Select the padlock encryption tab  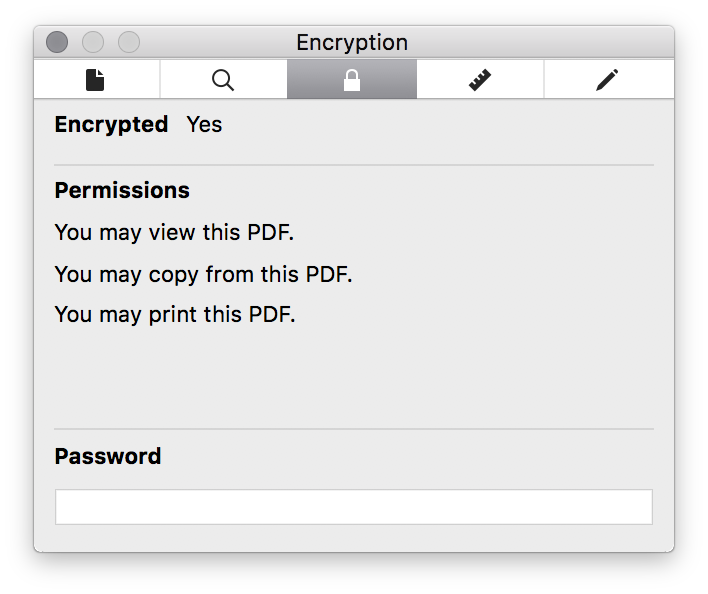tap(352, 80)
